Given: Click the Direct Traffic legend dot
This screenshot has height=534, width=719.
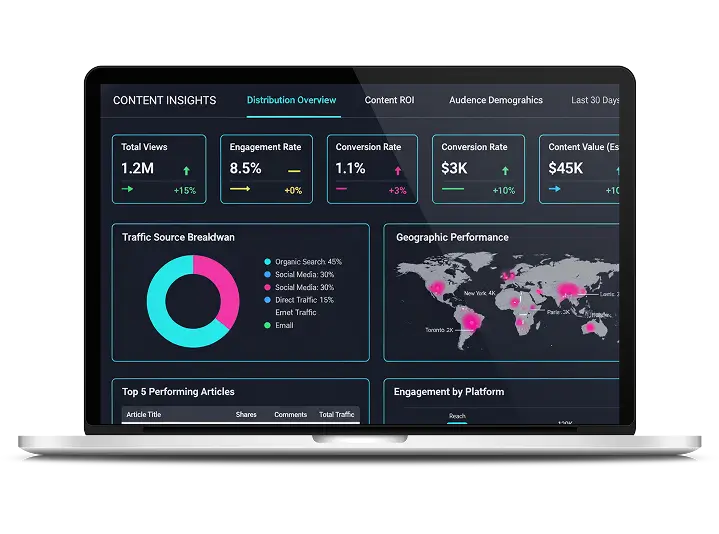Looking at the screenshot, I should pyautogui.click(x=267, y=300).
